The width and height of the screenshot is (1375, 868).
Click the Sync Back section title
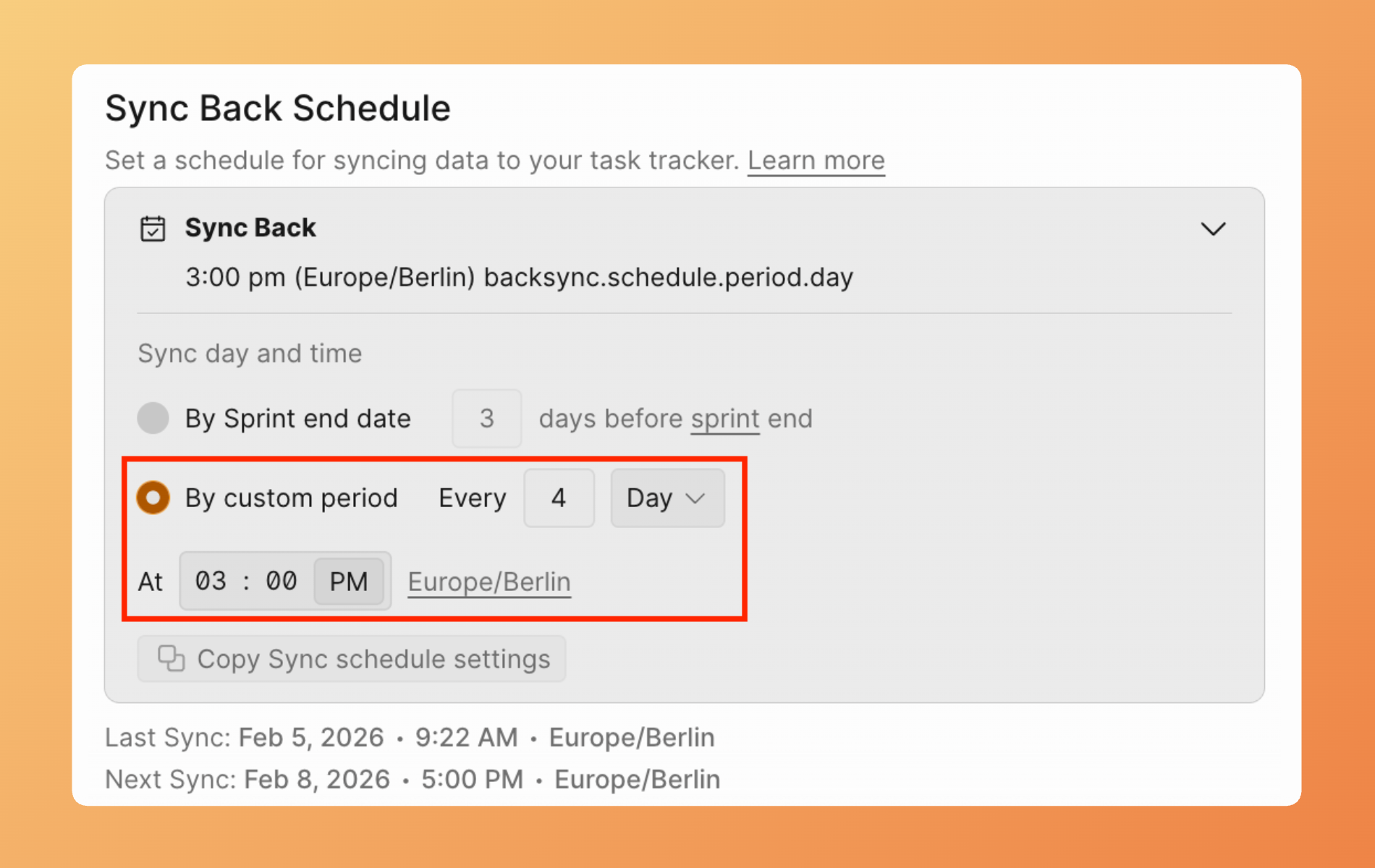[x=250, y=228]
